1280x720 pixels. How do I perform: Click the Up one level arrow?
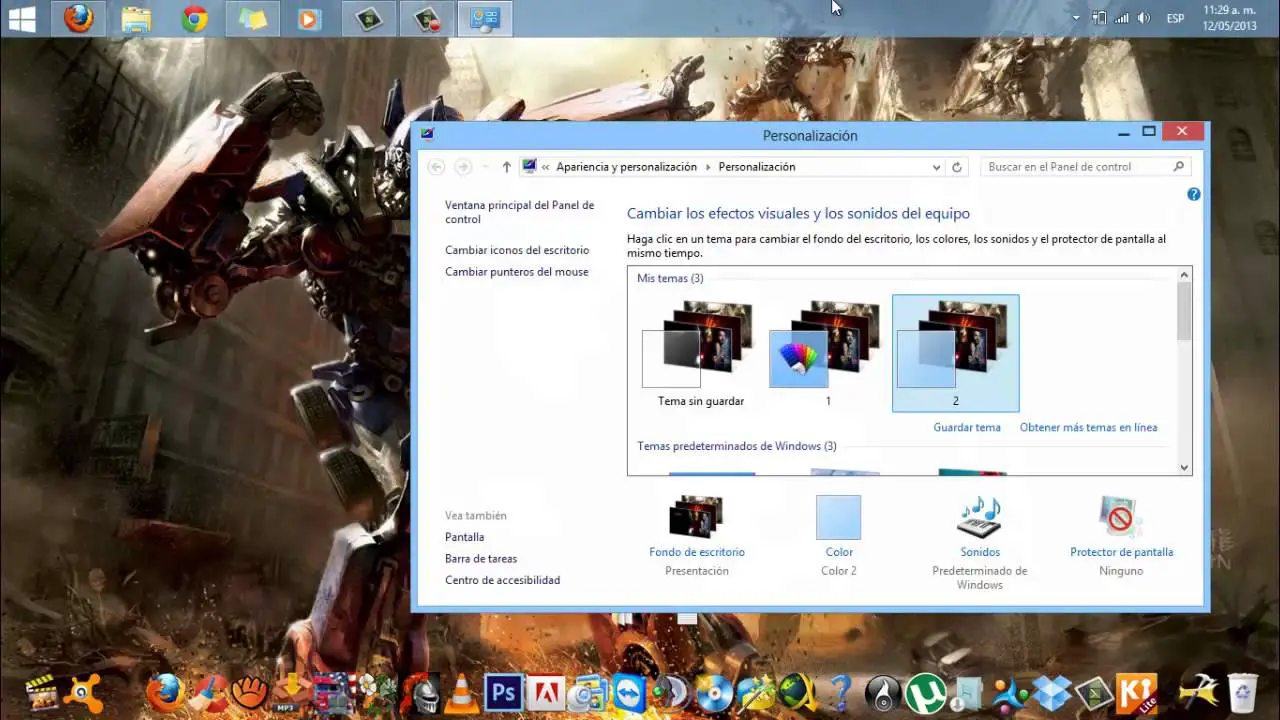(x=506, y=167)
